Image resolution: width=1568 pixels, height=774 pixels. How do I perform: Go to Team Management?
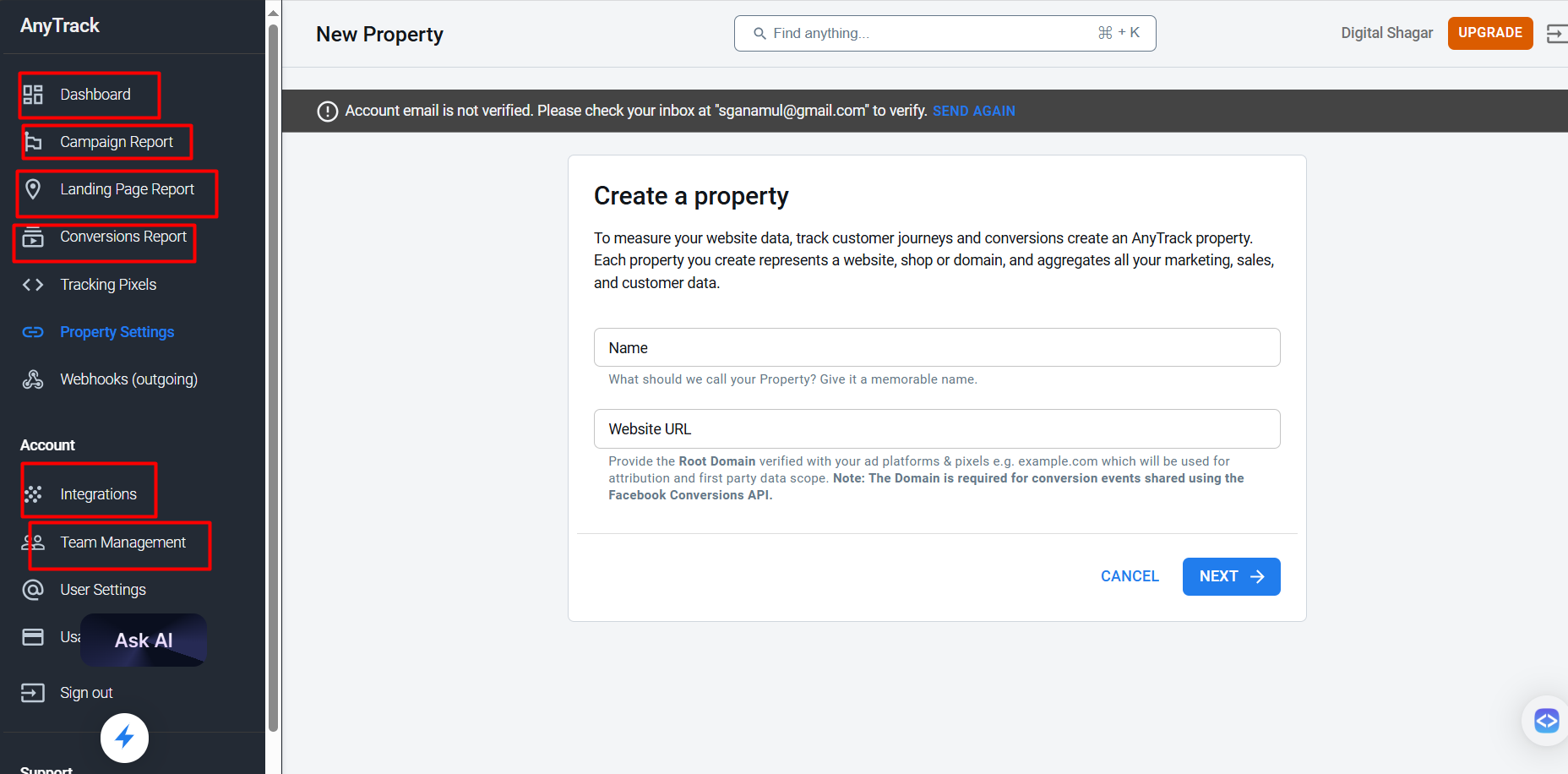122,542
